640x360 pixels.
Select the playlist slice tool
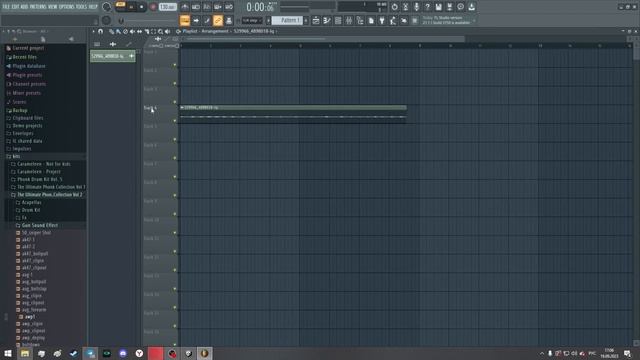[147, 31]
